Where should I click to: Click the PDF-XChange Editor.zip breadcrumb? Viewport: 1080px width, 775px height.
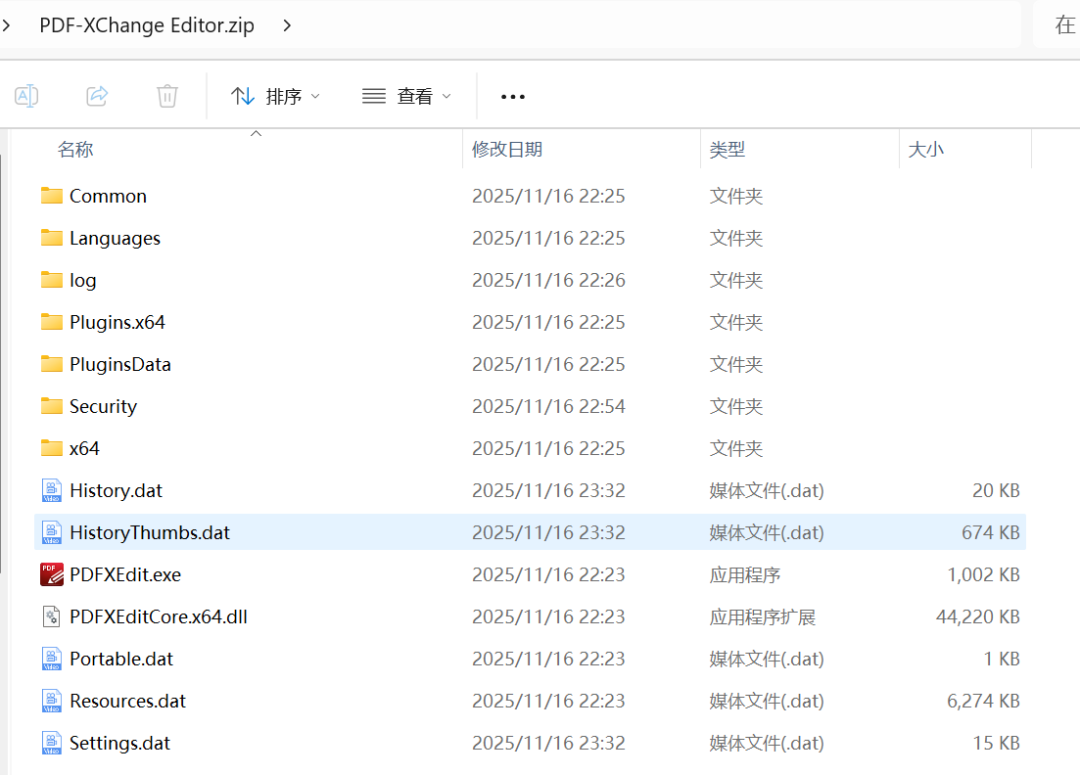click(147, 25)
